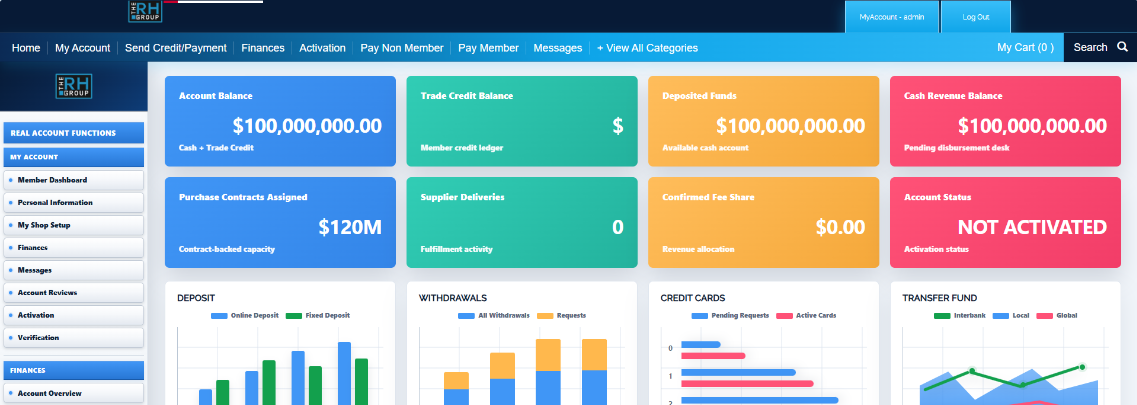Click the Purchase Contracts Assigned card
This screenshot has width=1137, height=405.
[281, 222]
